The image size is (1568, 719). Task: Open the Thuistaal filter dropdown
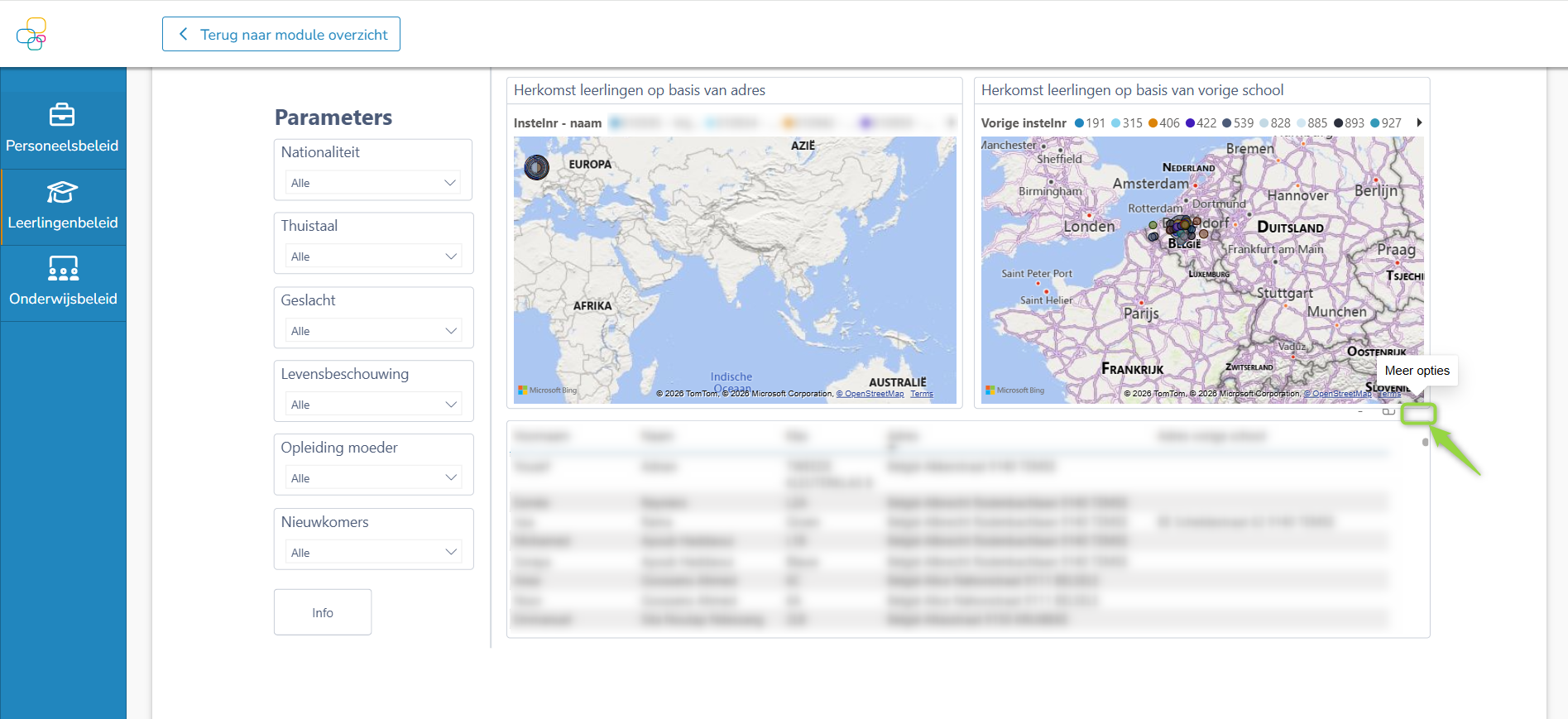click(x=373, y=256)
